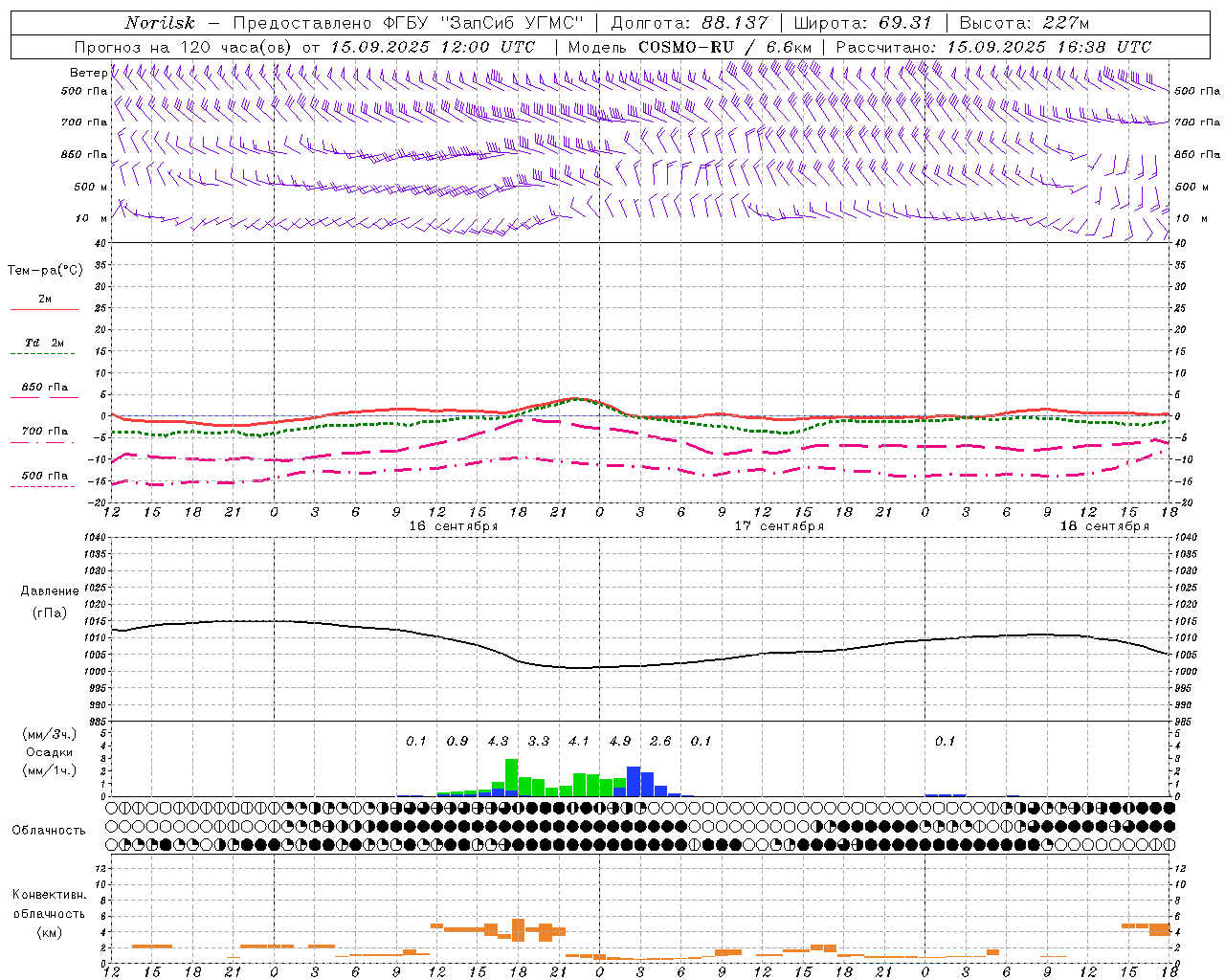Click the tallest green precipitation bar
The image size is (1225, 980).
(512, 777)
